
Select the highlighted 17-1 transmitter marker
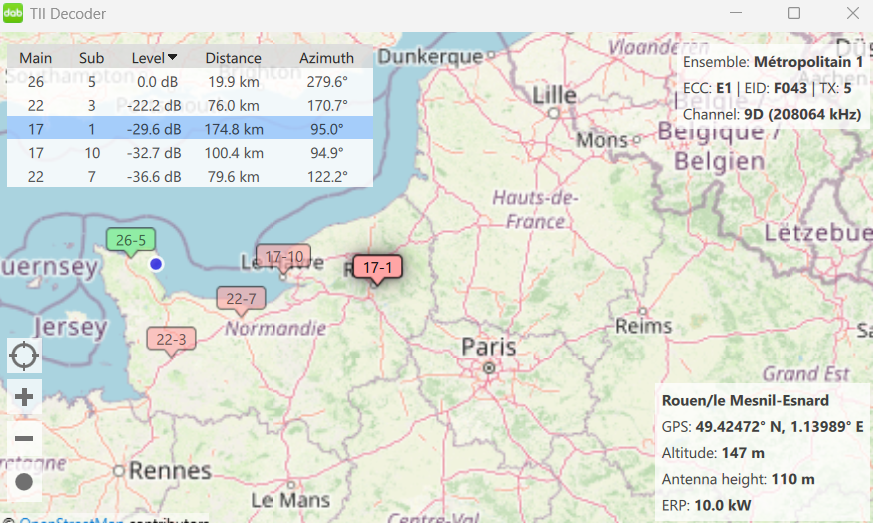point(377,268)
